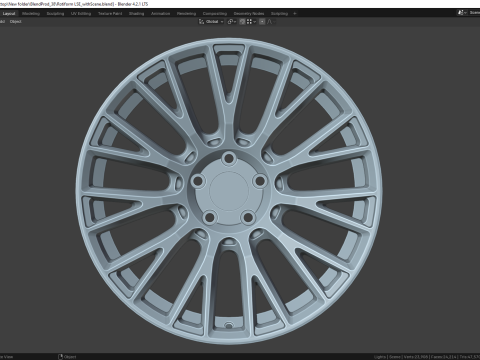This screenshot has height=360, width=480.
Task: Open the Scripting workspace tab
Action: click(279, 14)
